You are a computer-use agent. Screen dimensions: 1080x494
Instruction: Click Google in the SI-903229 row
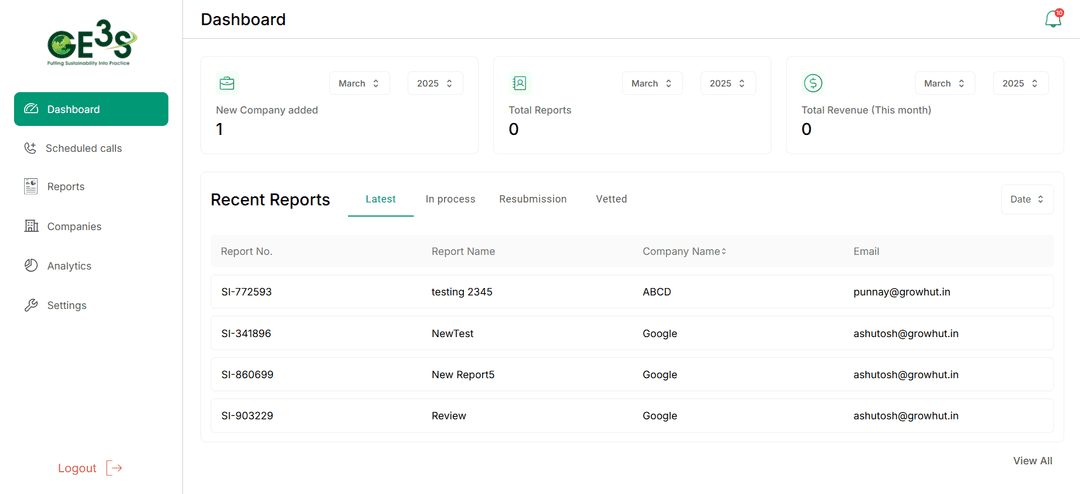coord(660,416)
